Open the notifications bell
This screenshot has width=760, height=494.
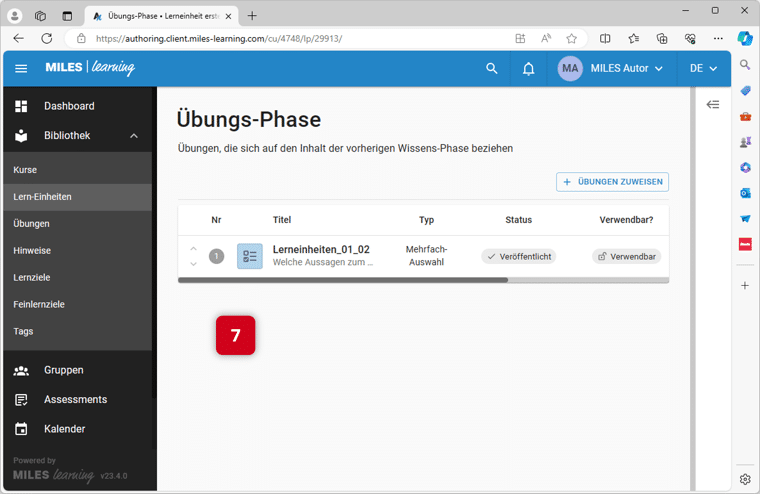[528, 69]
